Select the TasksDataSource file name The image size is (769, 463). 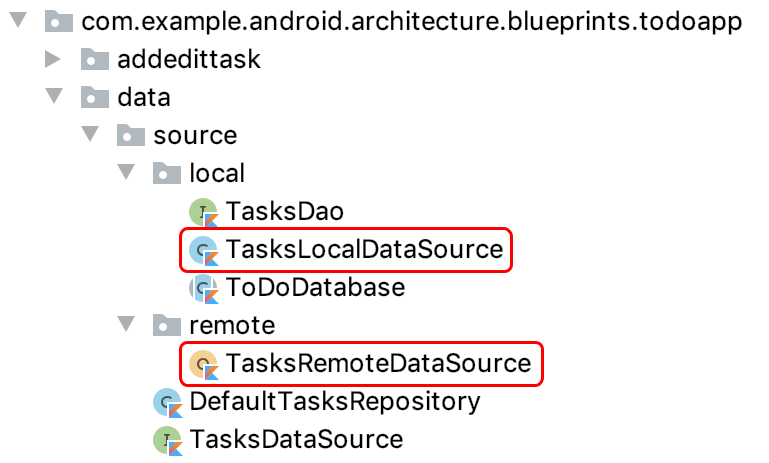296,439
